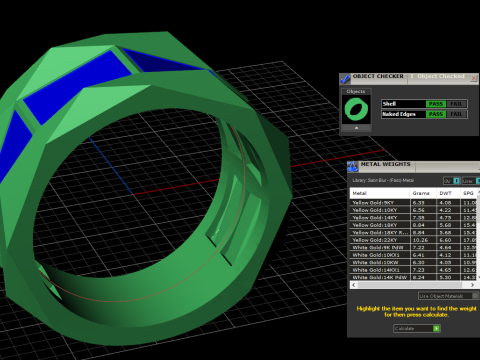The image size is (480, 360).
Task: Select the green ring thumbnail under Objects
Action: click(356, 109)
